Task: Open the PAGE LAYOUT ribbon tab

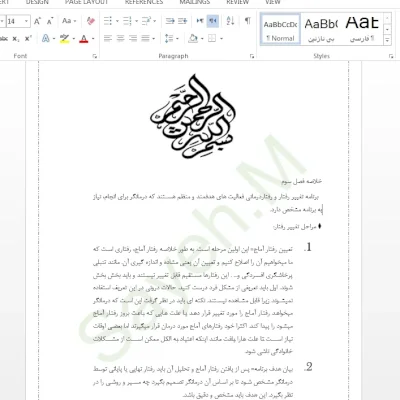Action: [x=87, y=2]
